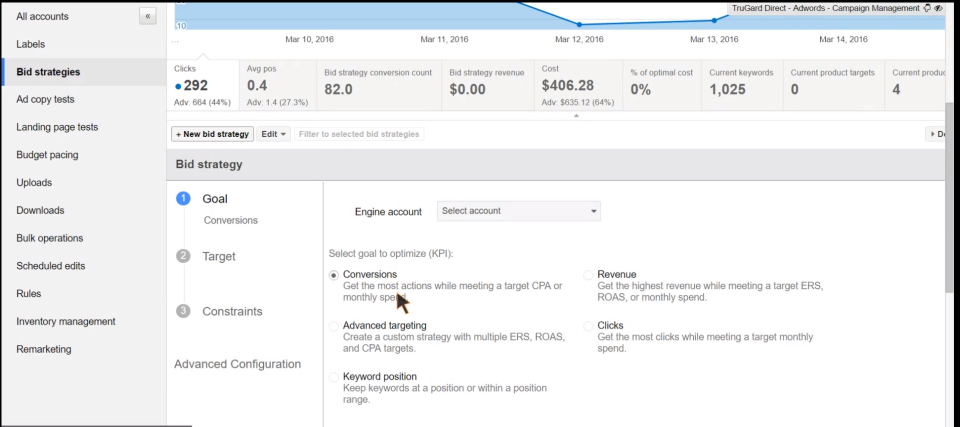Select the Avg pos metric tile
Viewport: 960px width, 427px height.
click(x=278, y=86)
